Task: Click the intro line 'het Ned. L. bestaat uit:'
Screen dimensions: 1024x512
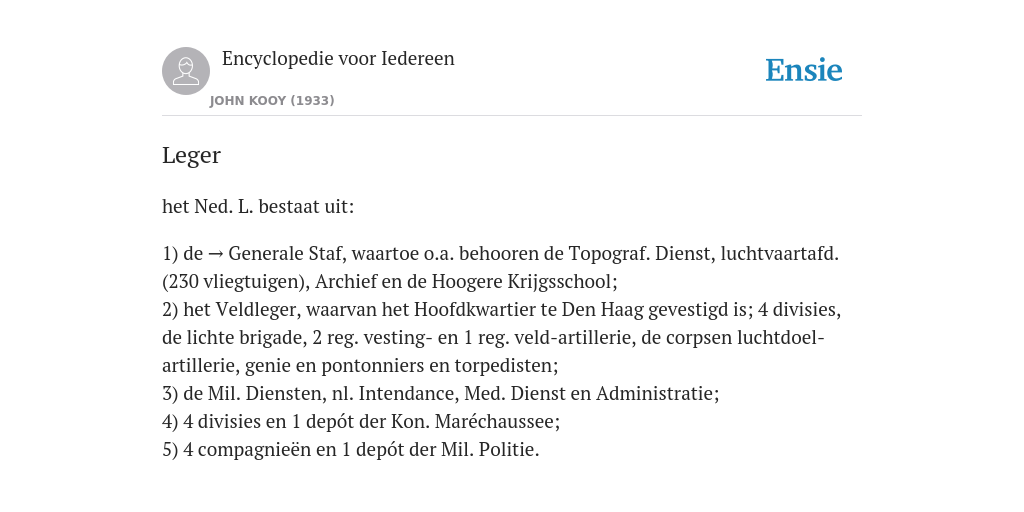Action: click(258, 206)
